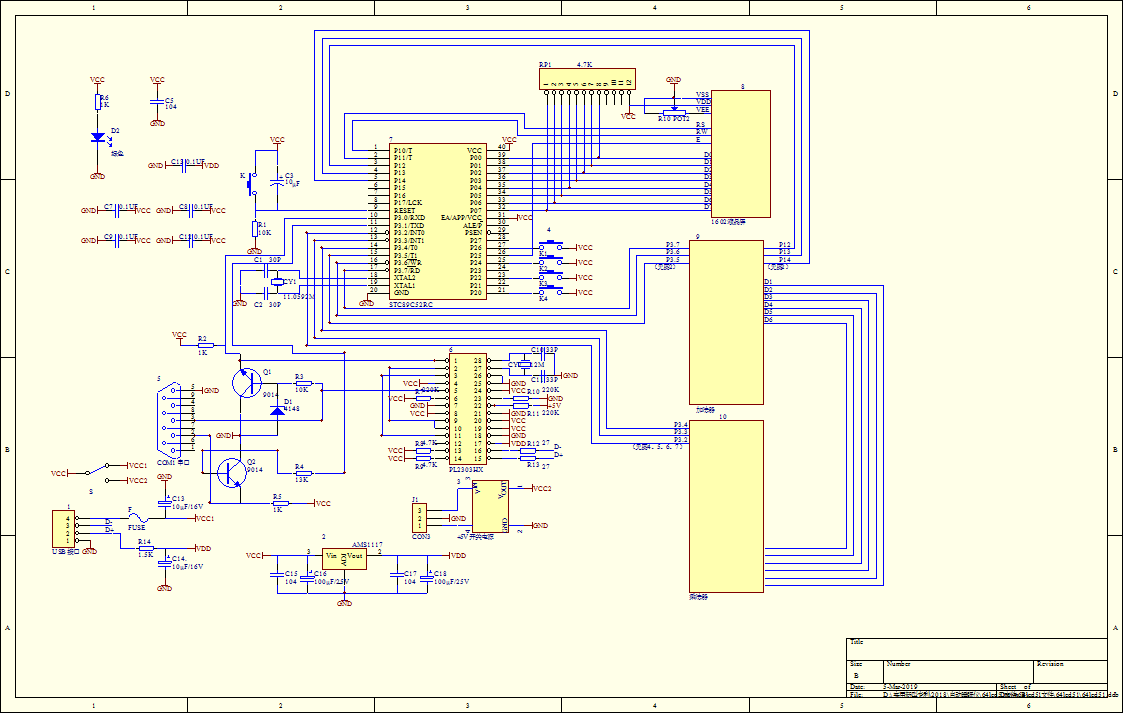Select the CY1 11.0592M crystal oscillator
Screen dimensions: 1123x713
(277, 283)
